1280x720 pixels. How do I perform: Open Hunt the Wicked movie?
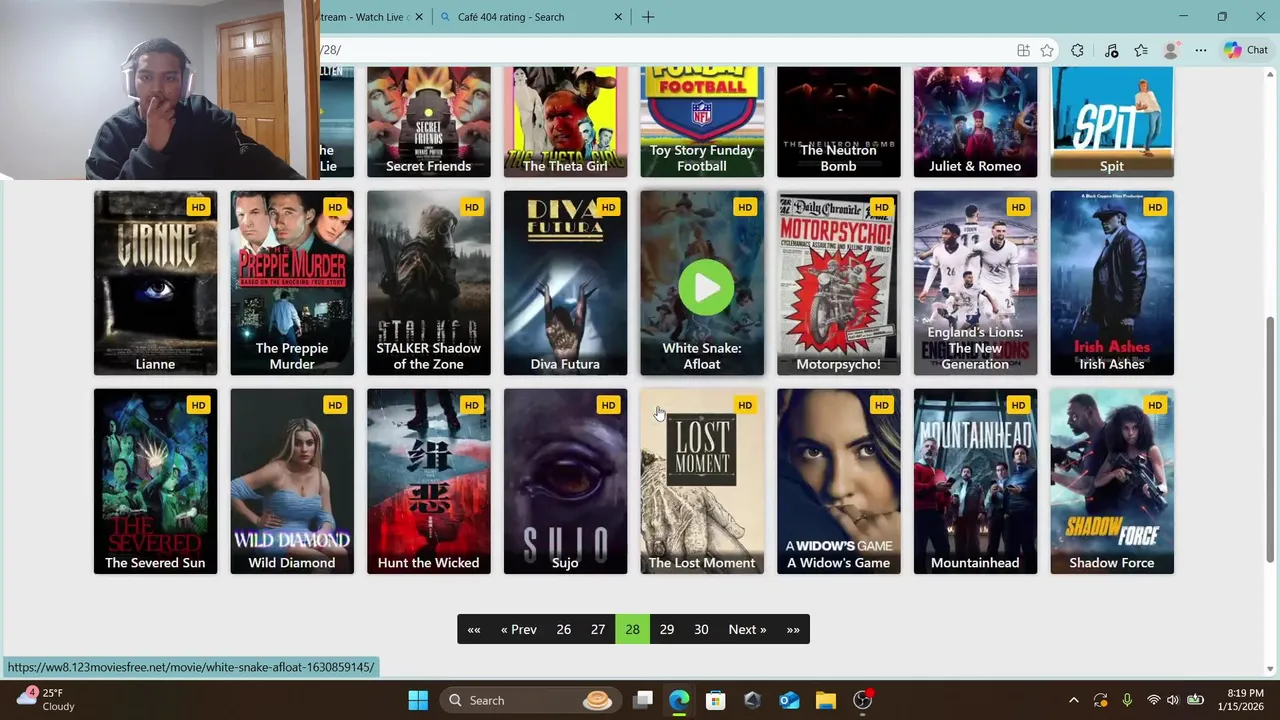(x=429, y=481)
